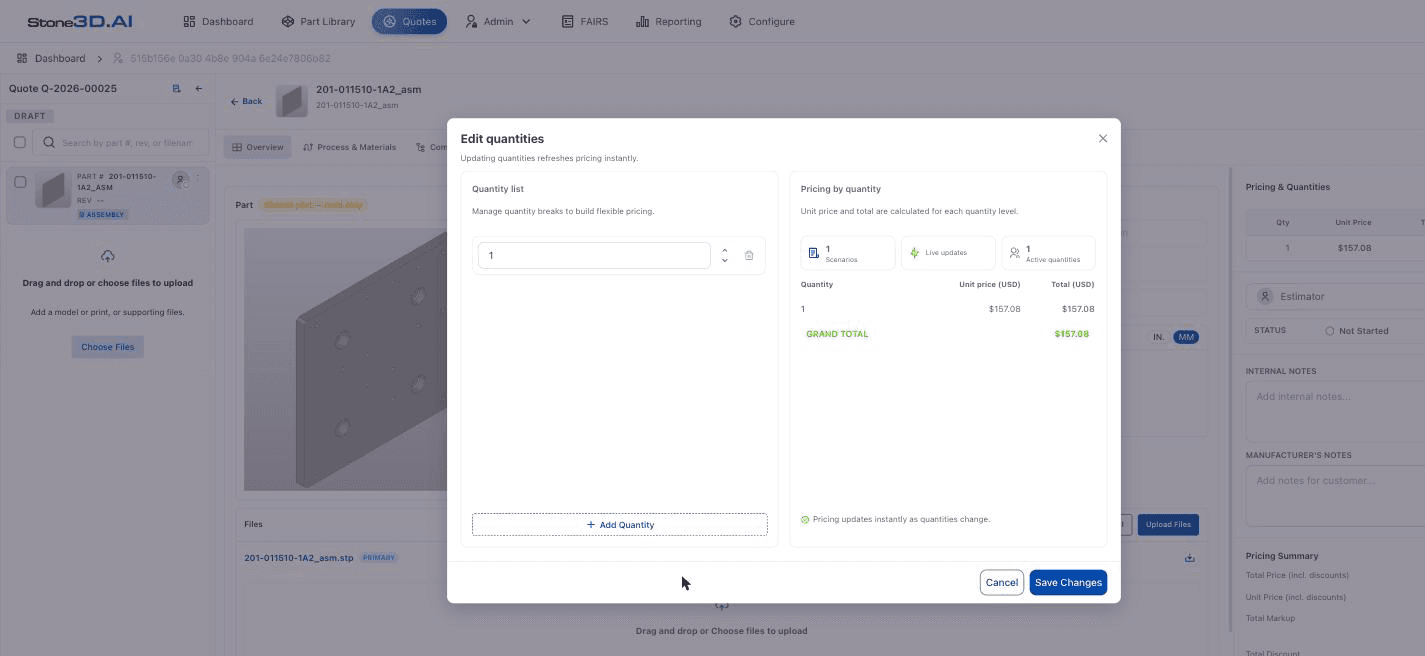Click the PRIMARY badge on file
This screenshot has width=1425, height=656.
378,558
